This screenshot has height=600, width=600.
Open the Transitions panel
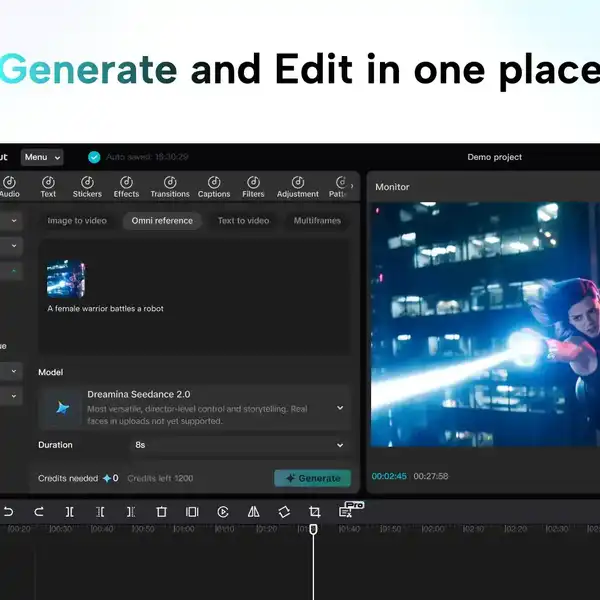170,187
